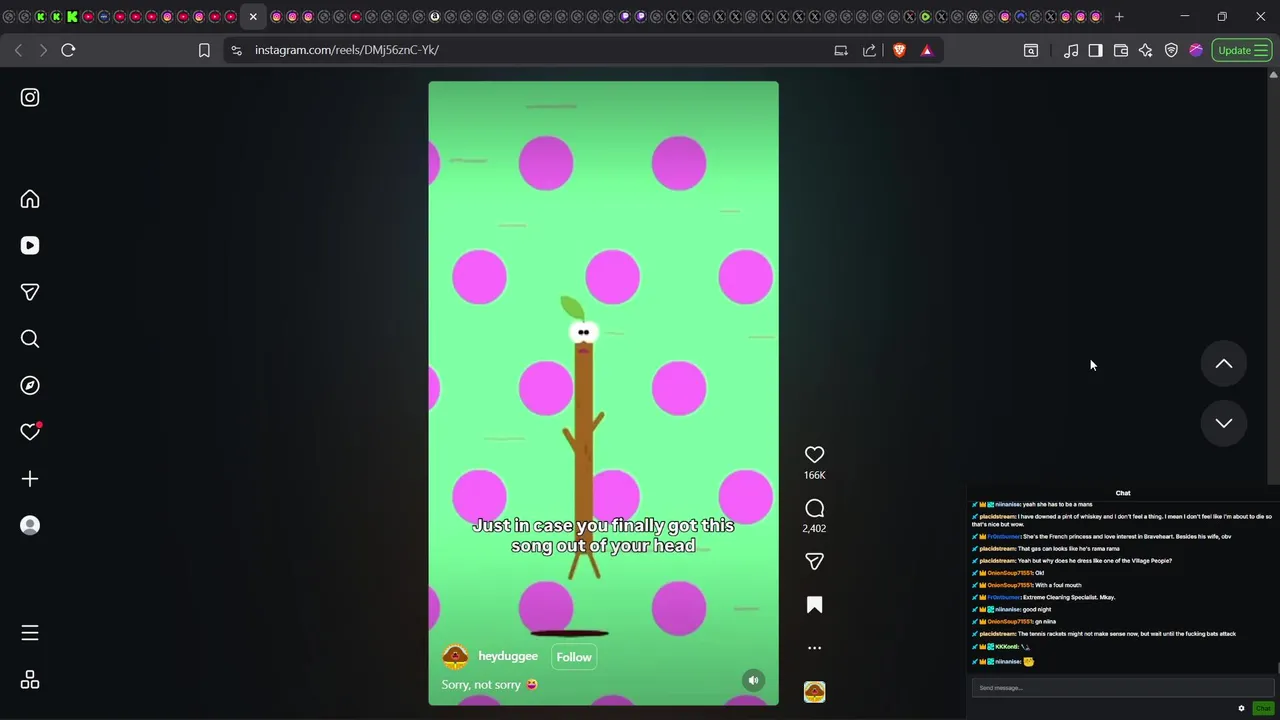
Task: Go to previous reel with up chevron
Action: tap(1223, 364)
